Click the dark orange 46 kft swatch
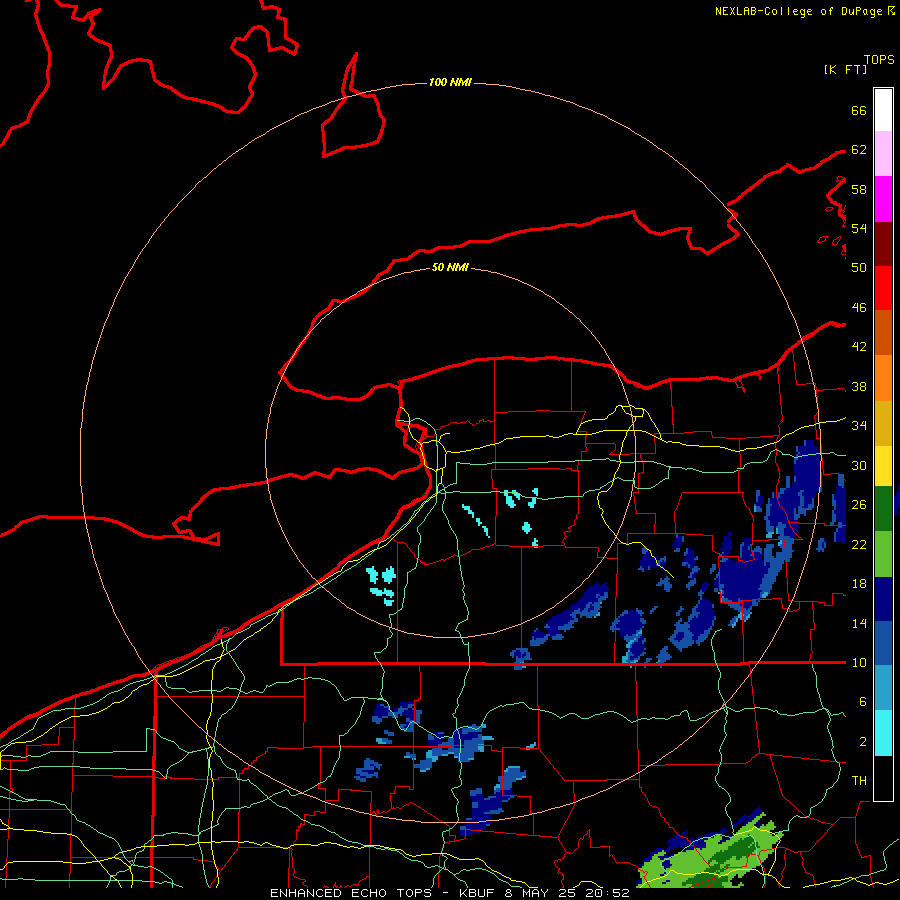Viewport: 900px width, 900px height. click(x=883, y=333)
